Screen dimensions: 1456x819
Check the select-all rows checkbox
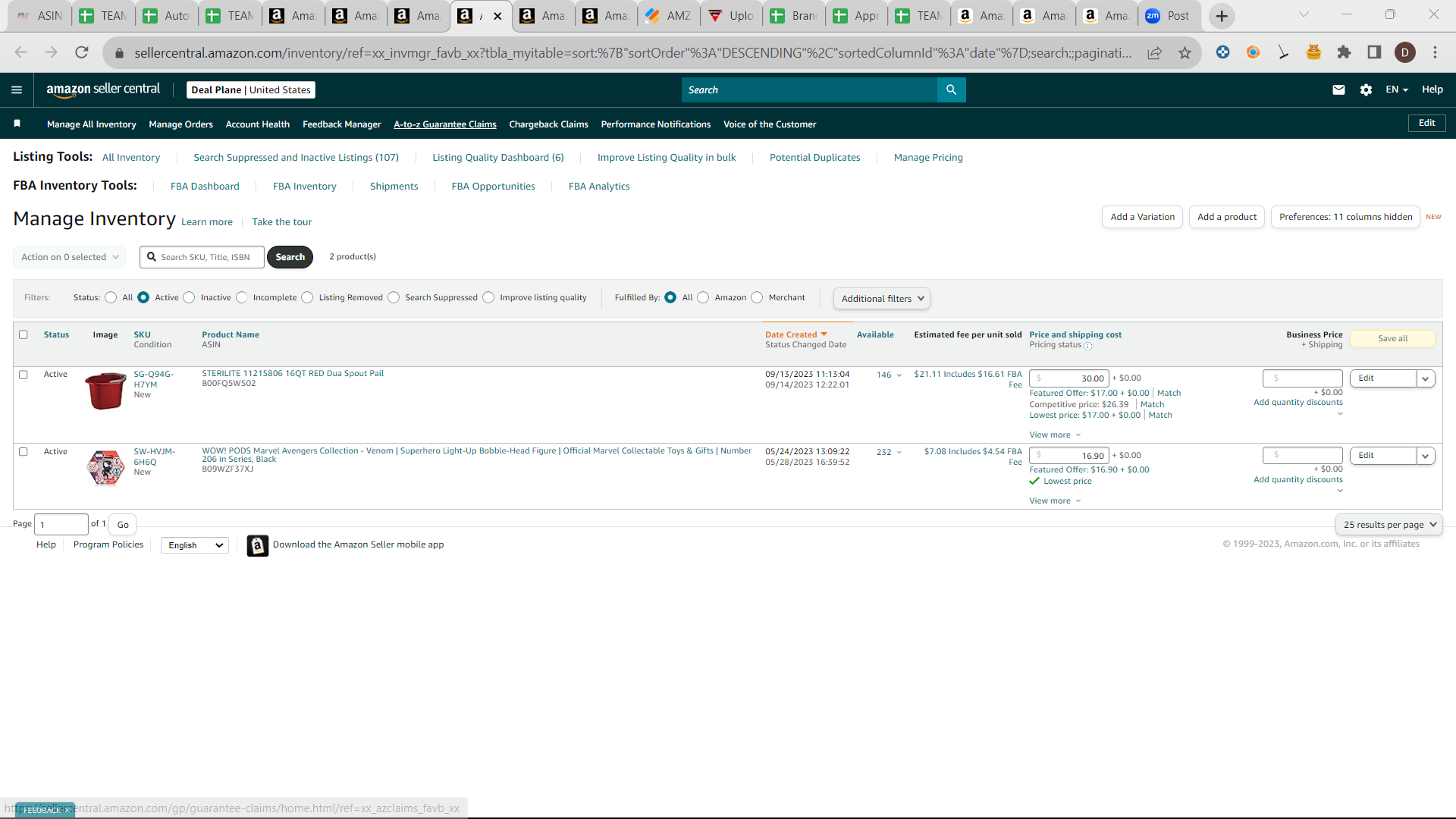(24, 334)
